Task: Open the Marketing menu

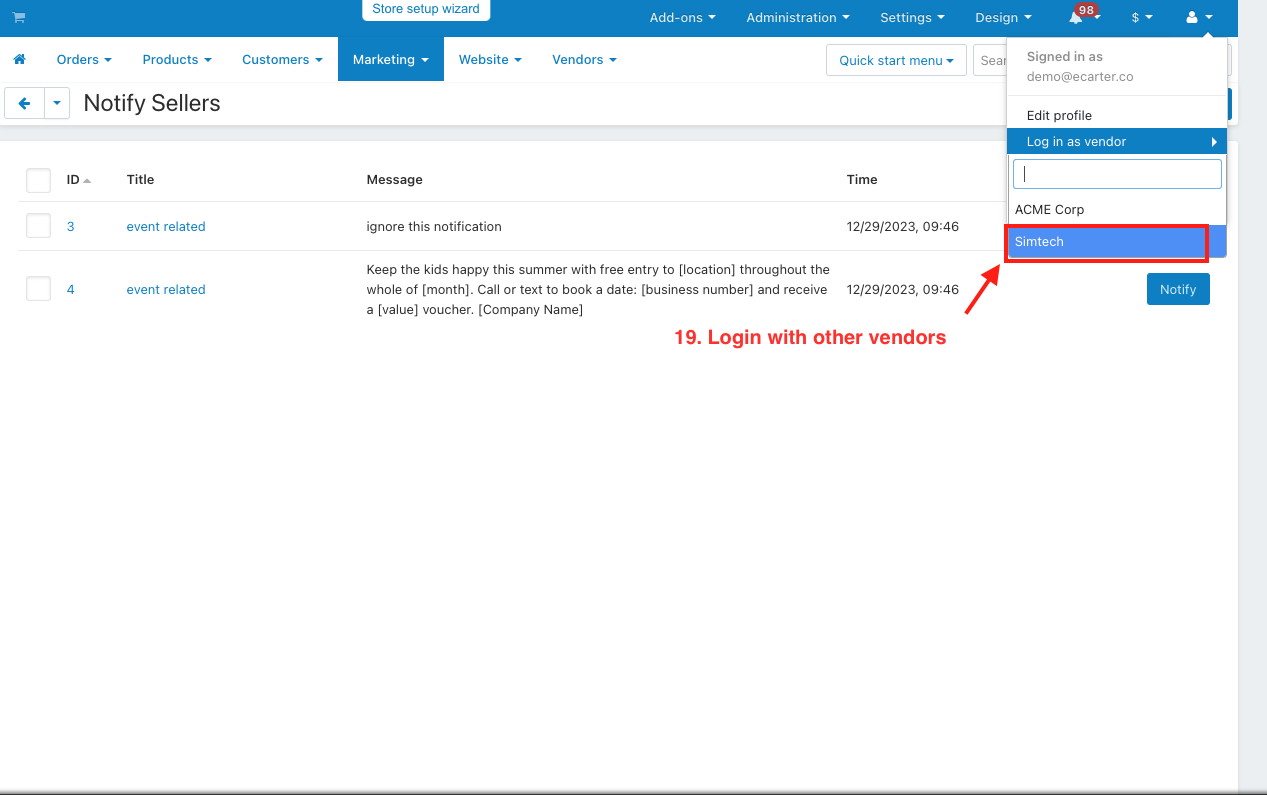Action: 391,60
